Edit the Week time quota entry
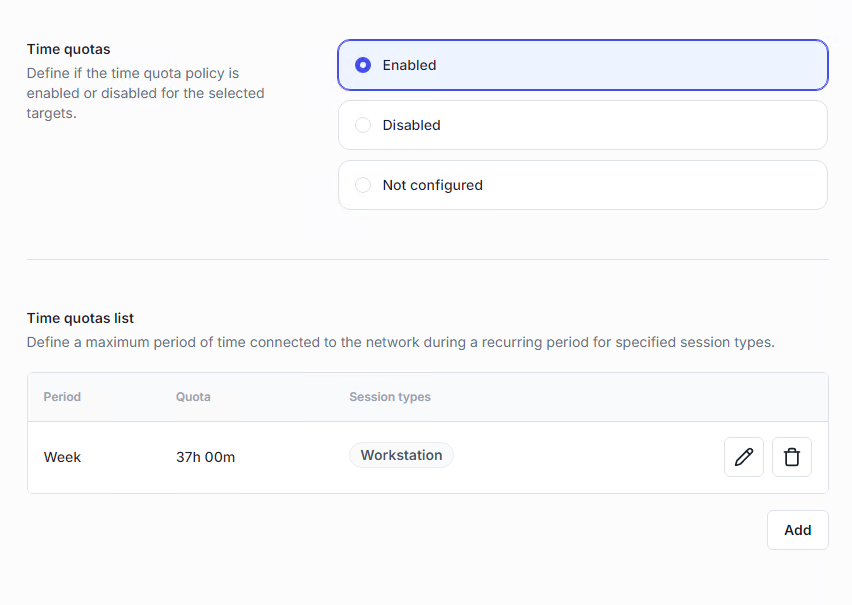 tap(743, 457)
